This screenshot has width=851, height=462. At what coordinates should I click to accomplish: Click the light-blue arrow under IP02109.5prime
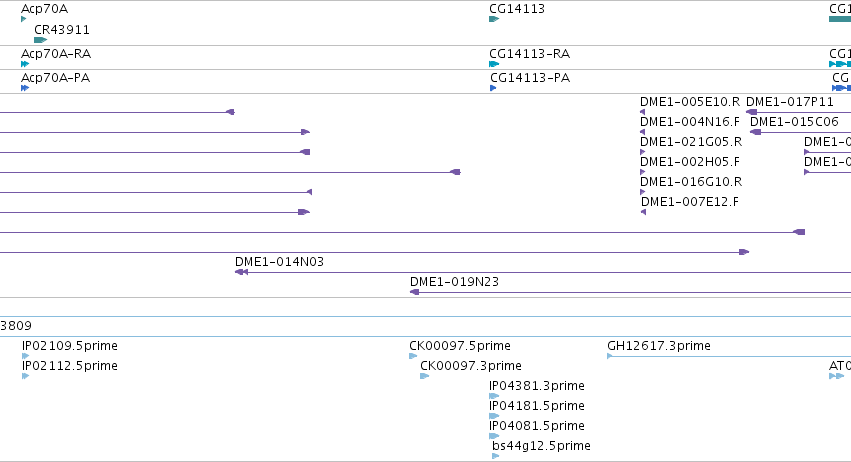click(x=26, y=356)
